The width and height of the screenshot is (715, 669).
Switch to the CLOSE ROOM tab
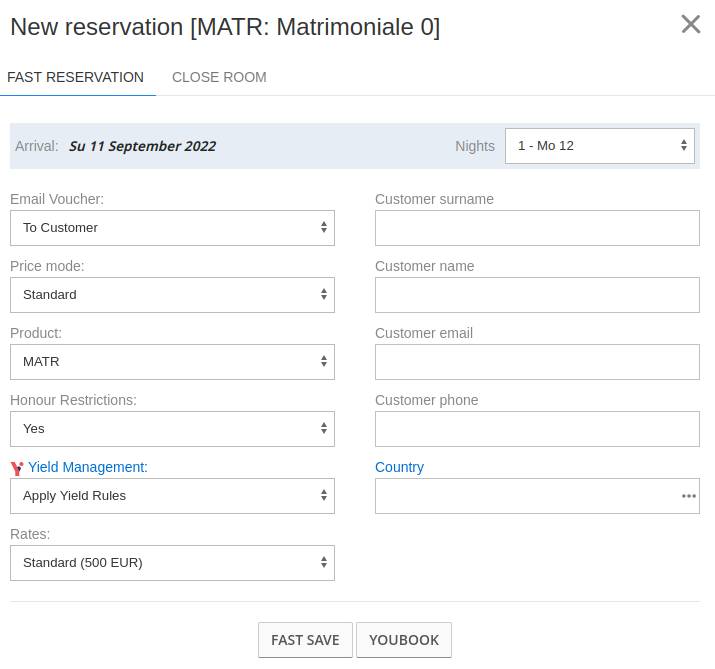[219, 77]
